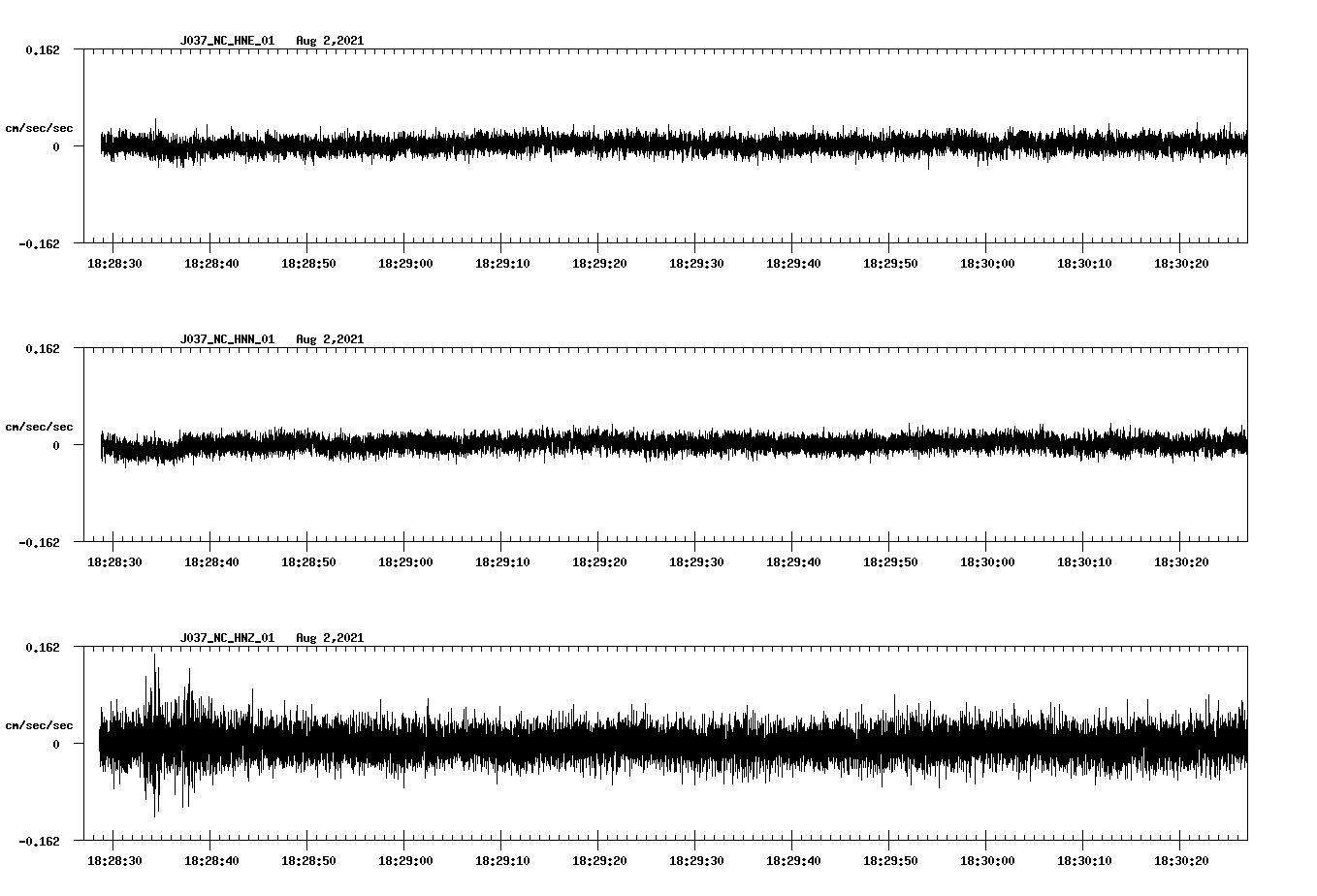Click the zero label on HNZ amplitude axis
Viewport: 1317px width, 896px height.
(x=56, y=745)
